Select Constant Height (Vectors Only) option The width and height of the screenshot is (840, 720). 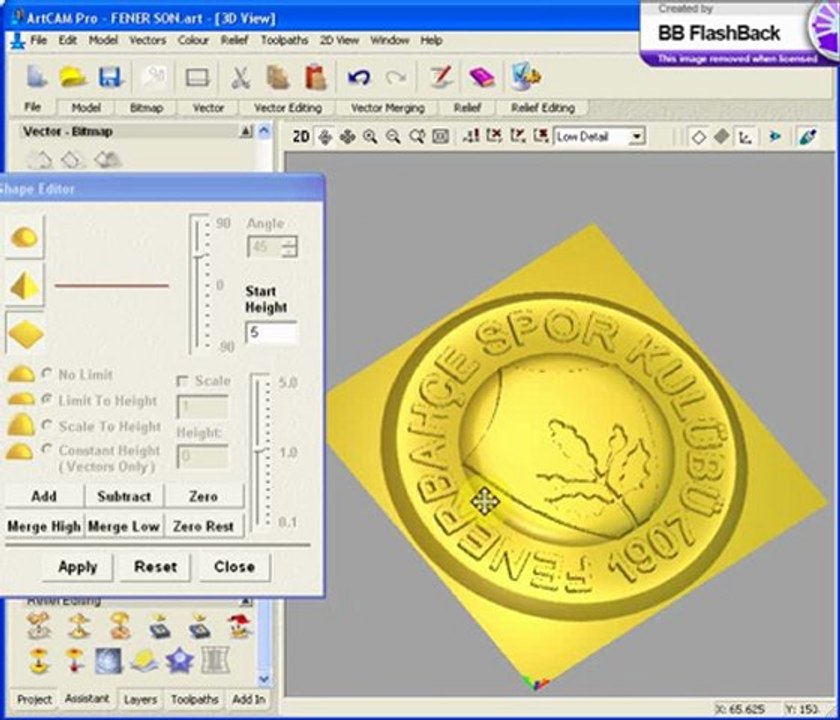point(47,449)
